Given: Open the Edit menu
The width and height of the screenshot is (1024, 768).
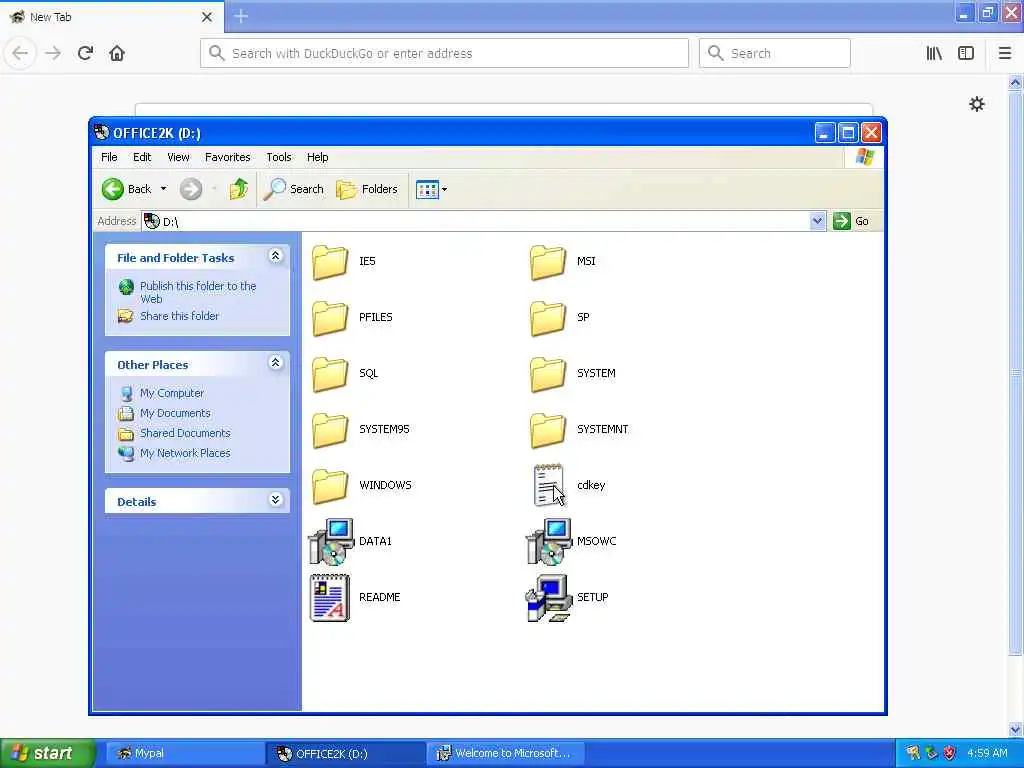Looking at the screenshot, I should tap(142, 157).
